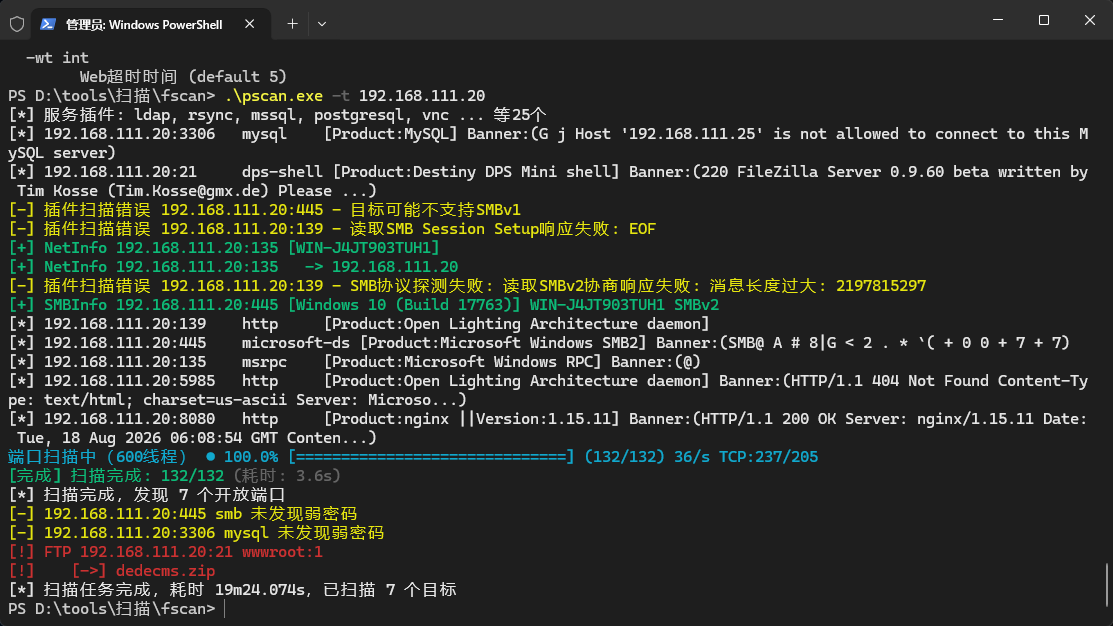
Task: Open the tab profile dropdown arrow
Action: click(x=322, y=24)
